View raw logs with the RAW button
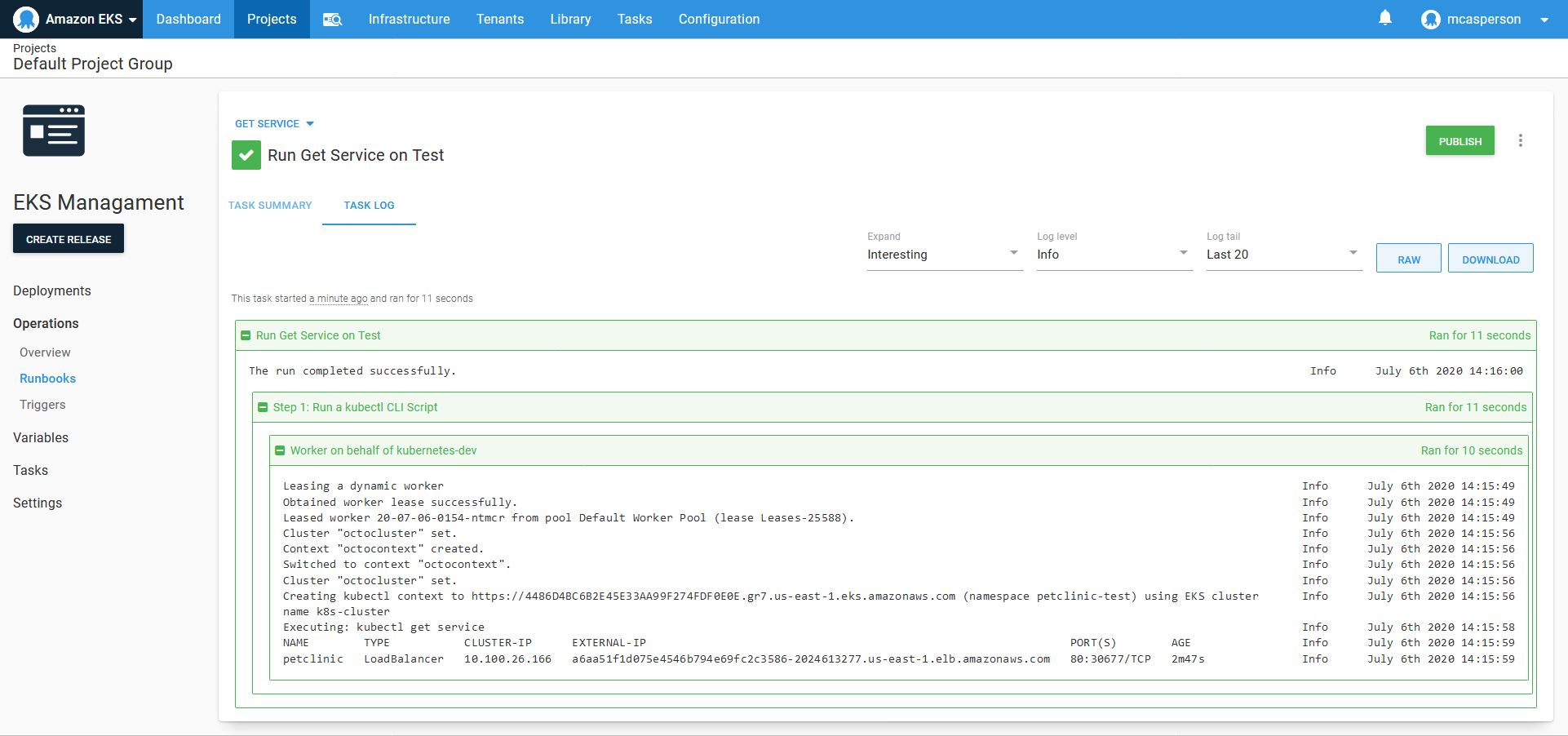This screenshot has height=736, width=1568. point(1408,258)
